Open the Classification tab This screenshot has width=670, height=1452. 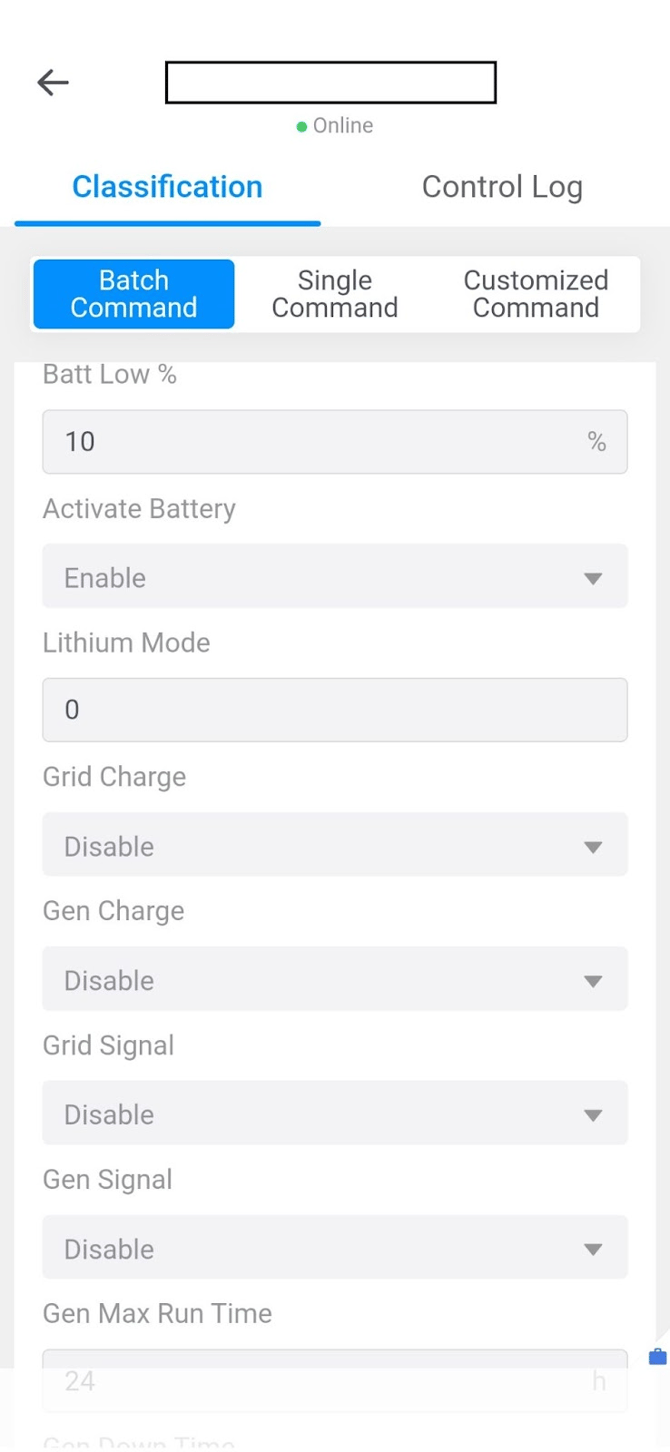tap(167, 187)
